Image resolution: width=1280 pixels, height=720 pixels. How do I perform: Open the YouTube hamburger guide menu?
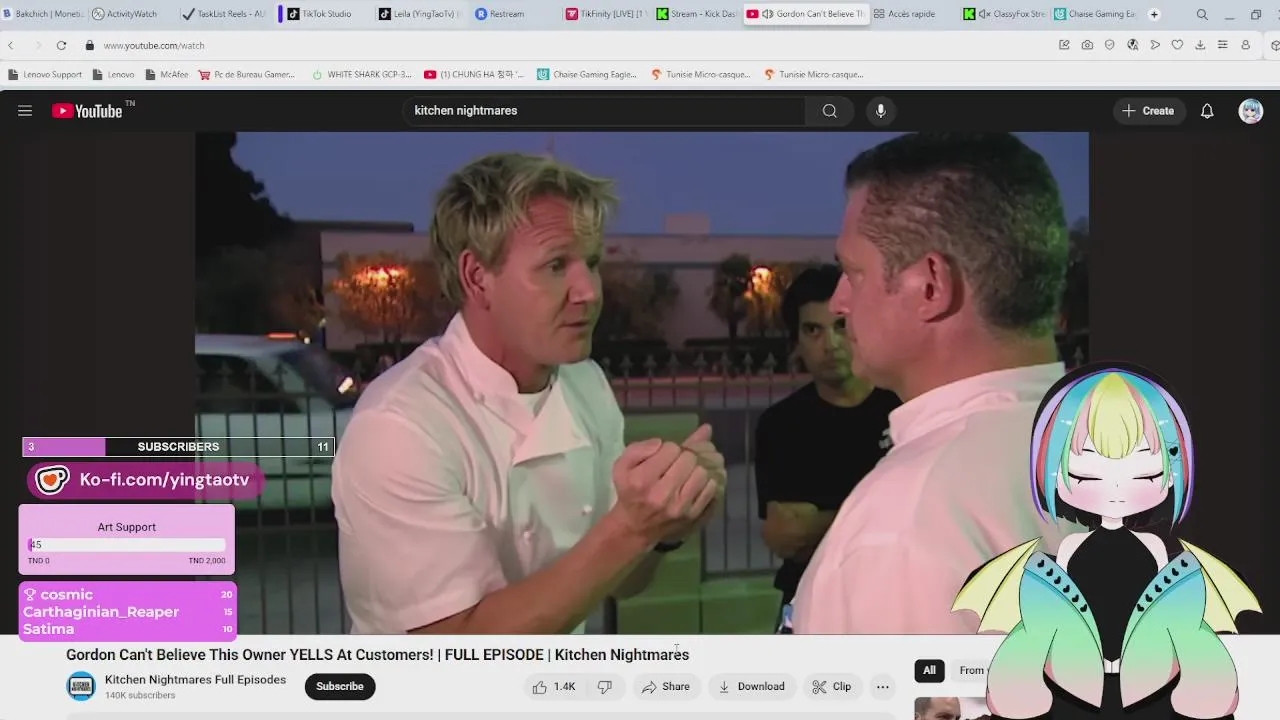(25, 111)
